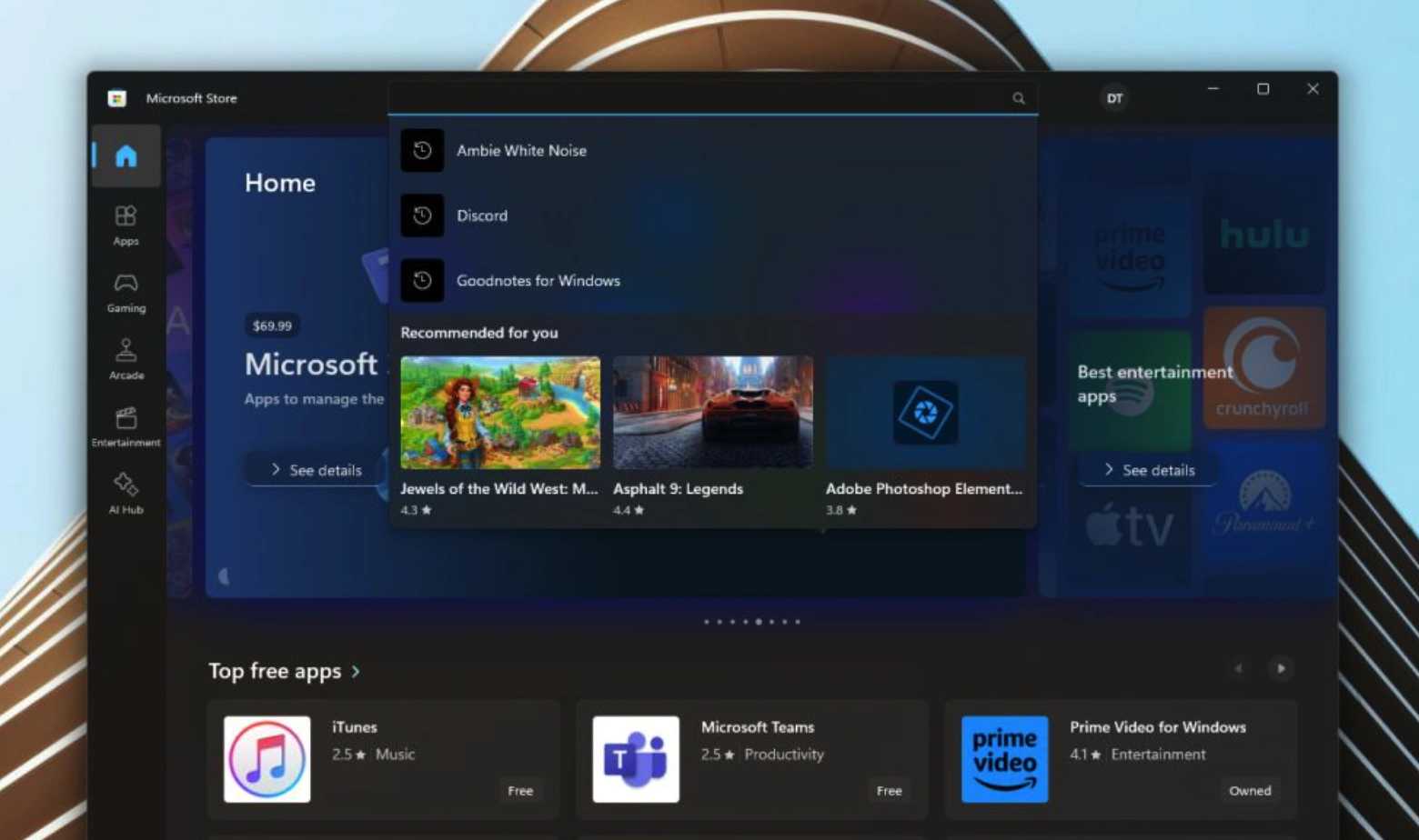Select Ambie White Noise recent search
The height and width of the screenshot is (840, 1419).
[712, 151]
